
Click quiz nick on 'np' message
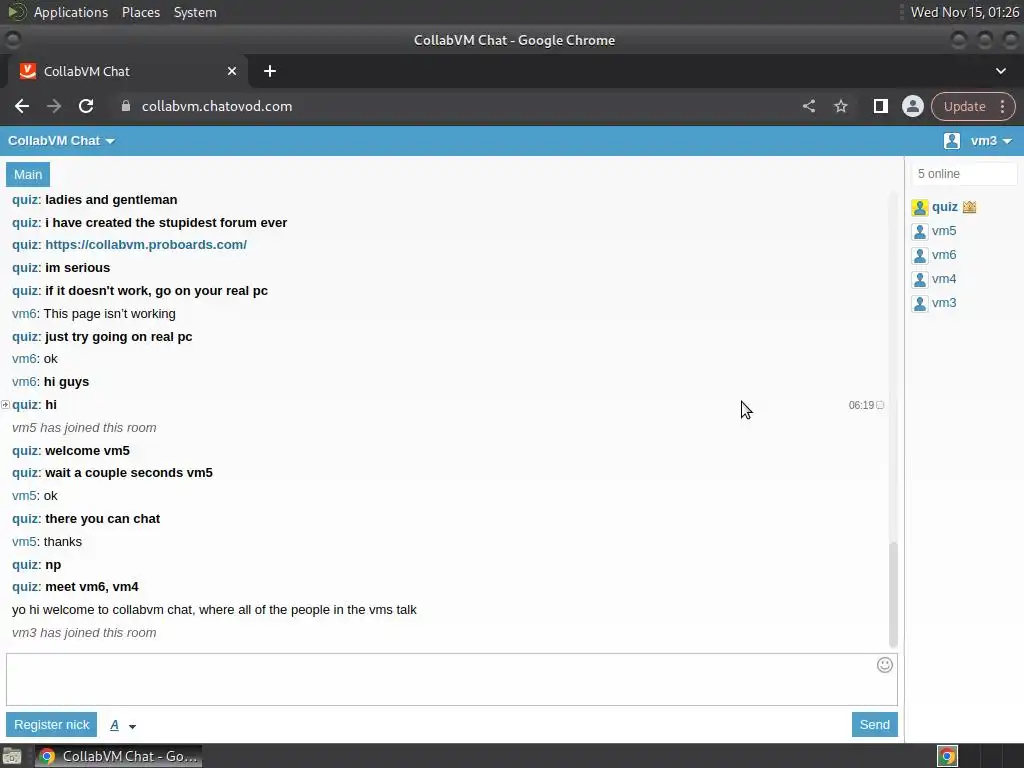25,564
